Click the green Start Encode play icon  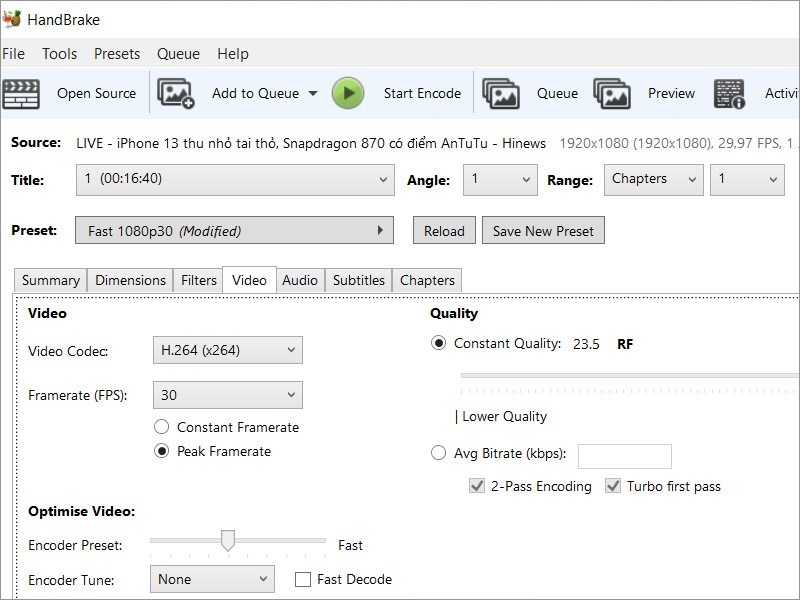tap(348, 93)
